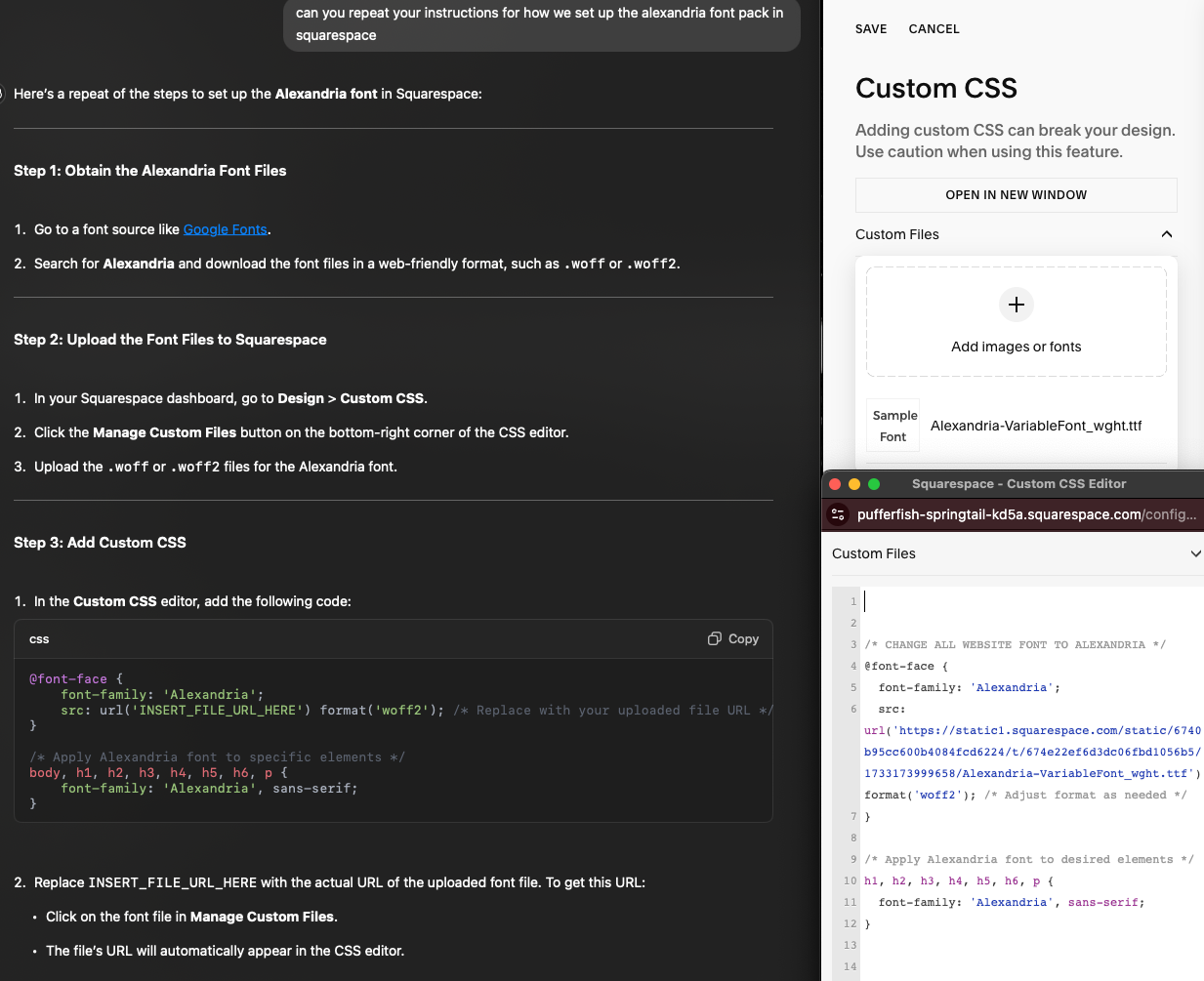The height and width of the screenshot is (981, 1204).
Task: Click the site settings icon in address bar
Action: 838,514
